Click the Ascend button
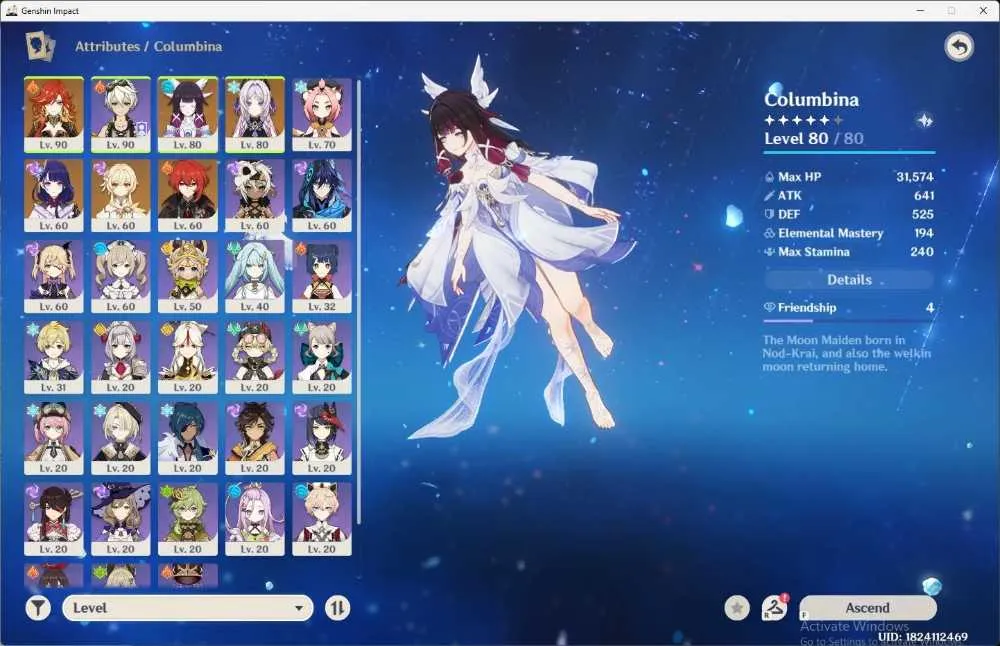 tap(867, 608)
